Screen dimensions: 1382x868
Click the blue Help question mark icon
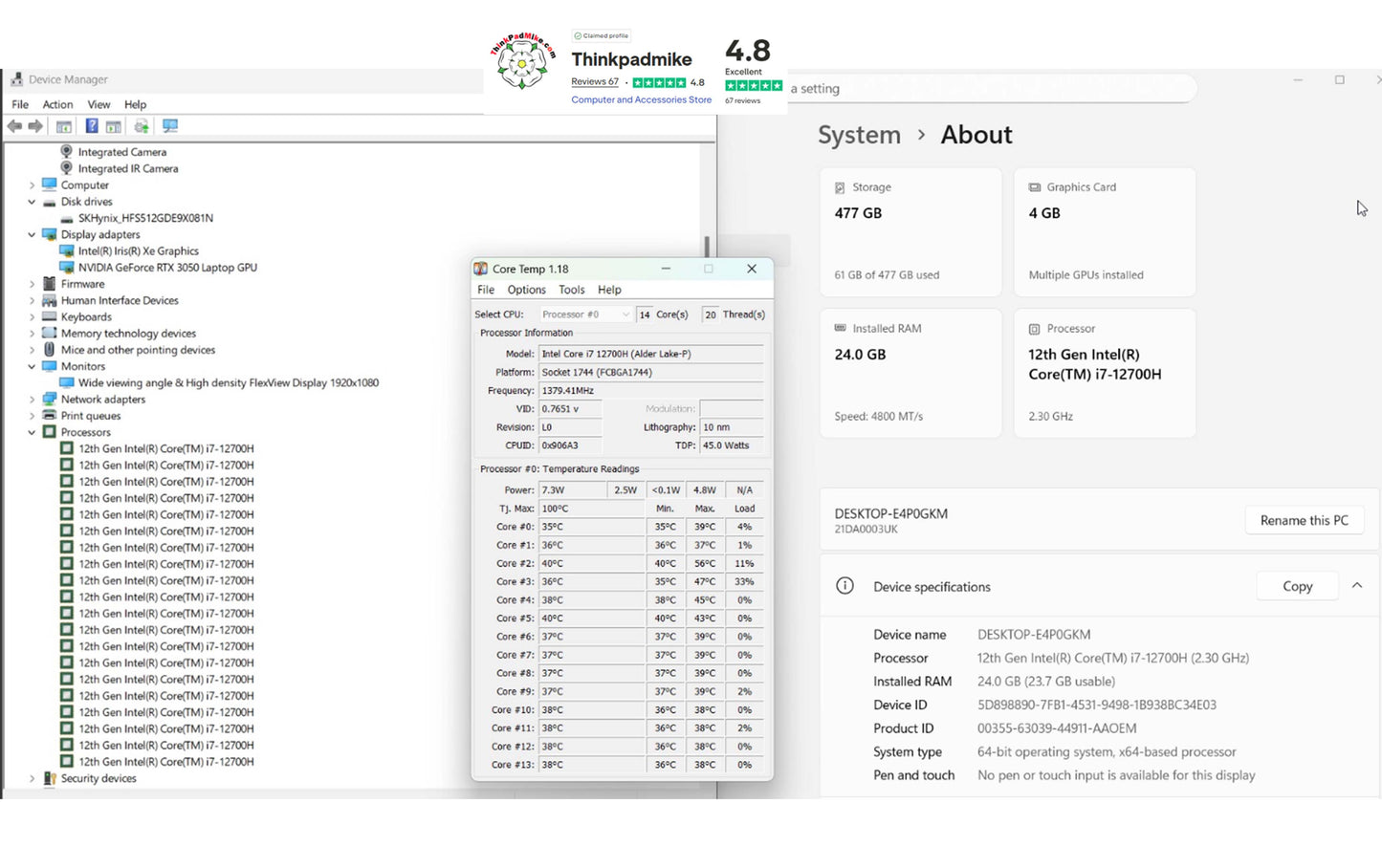click(x=92, y=126)
